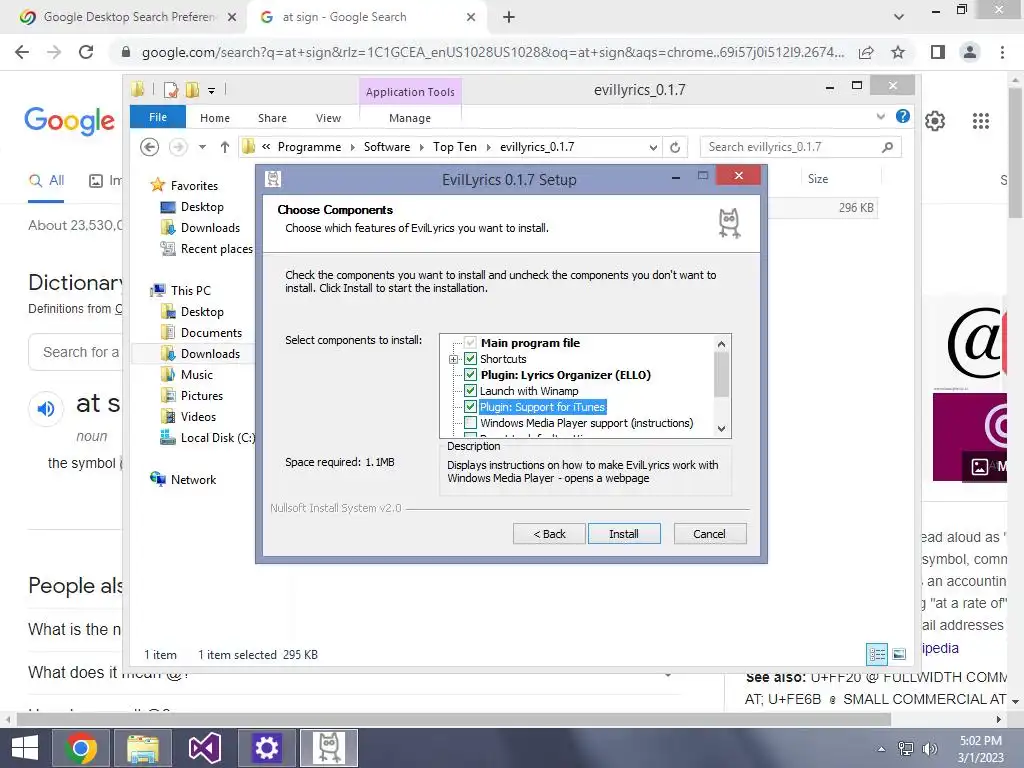Click the Explorer forward navigation arrow
Screen dimensions: 1024x768
pos(178,147)
